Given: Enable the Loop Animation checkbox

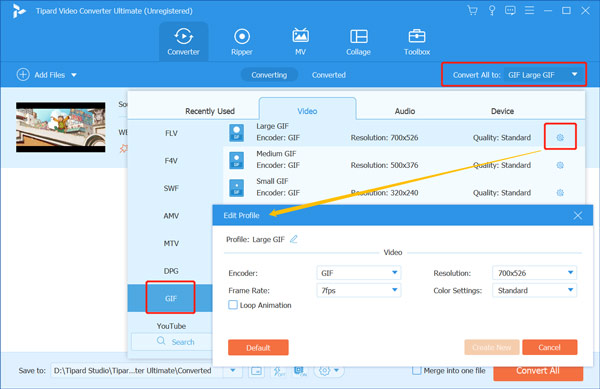Looking at the screenshot, I should 233,305.
